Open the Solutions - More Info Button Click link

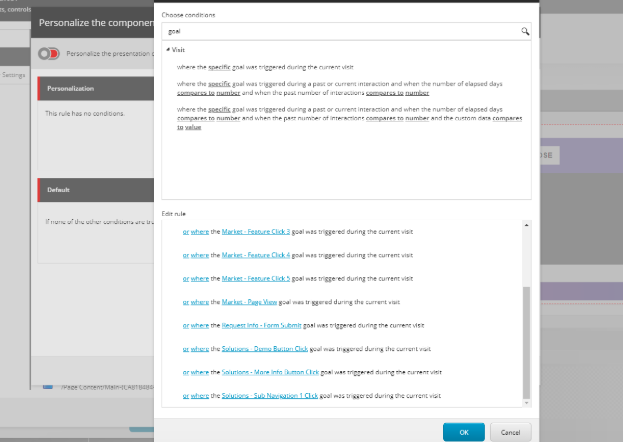click(x=270, y=372)
